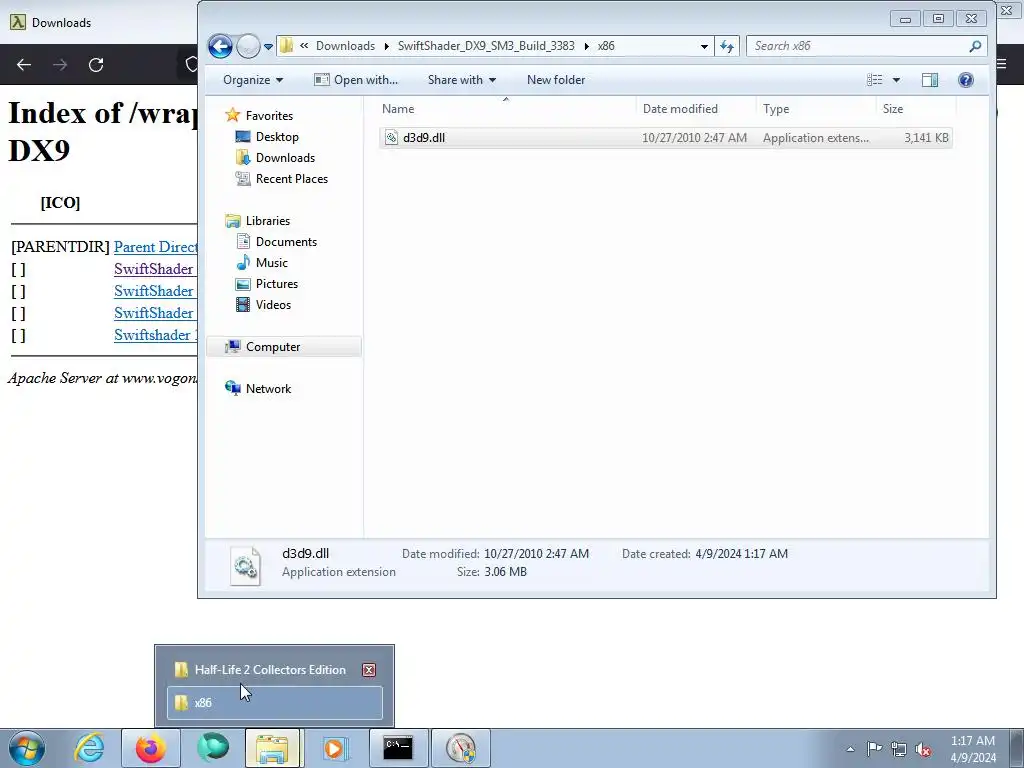Open the gauge utility taskbar icon
Image resolution: width=1024 pixels, height=768 pixels.
point(461,748)
